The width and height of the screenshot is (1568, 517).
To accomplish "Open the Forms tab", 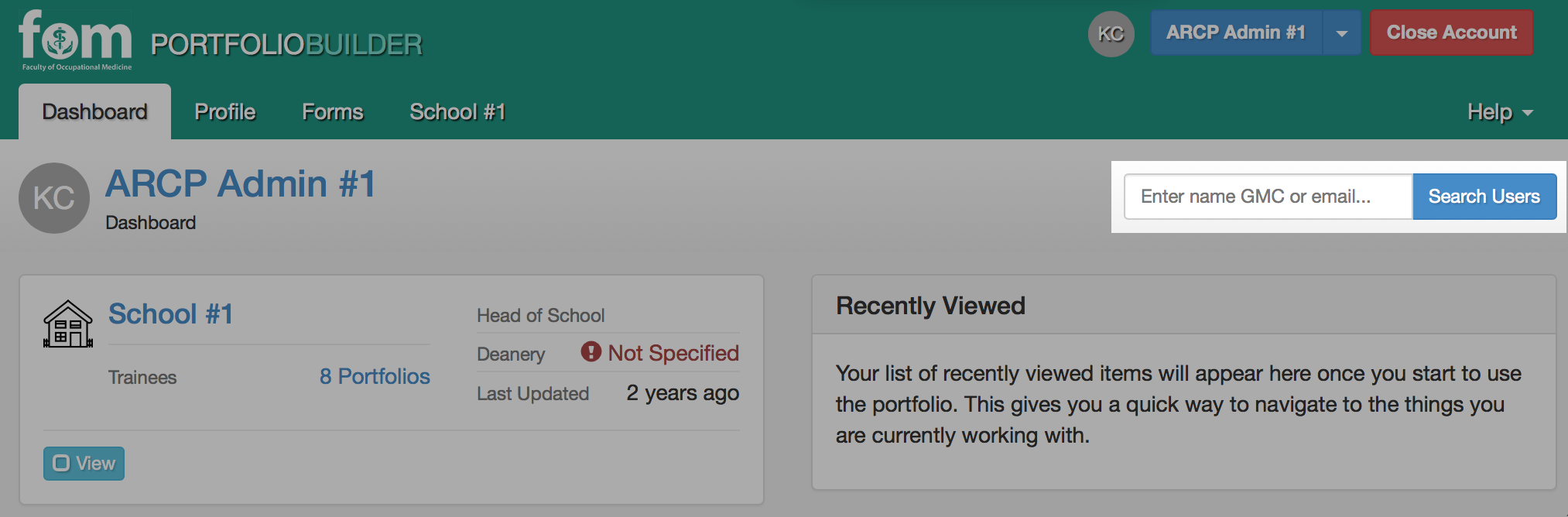I will [x=333, y=111].
